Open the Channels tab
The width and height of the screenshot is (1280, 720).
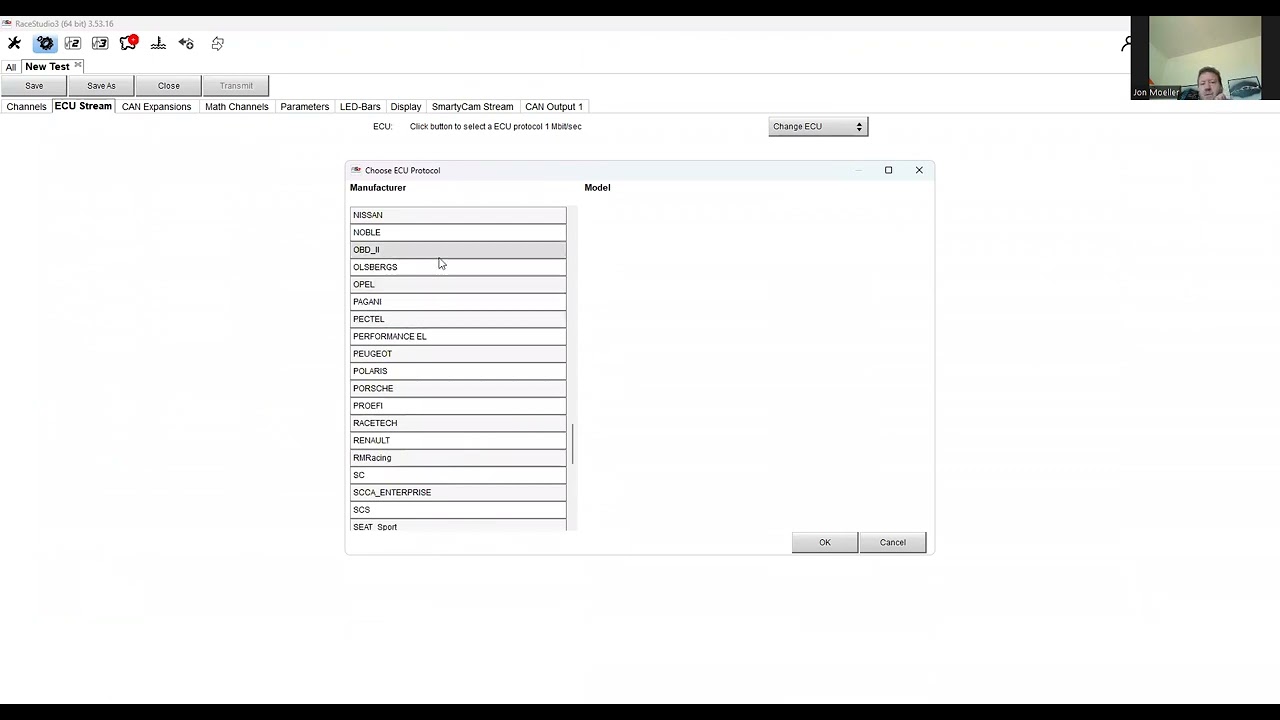click(x=26, y=106)
